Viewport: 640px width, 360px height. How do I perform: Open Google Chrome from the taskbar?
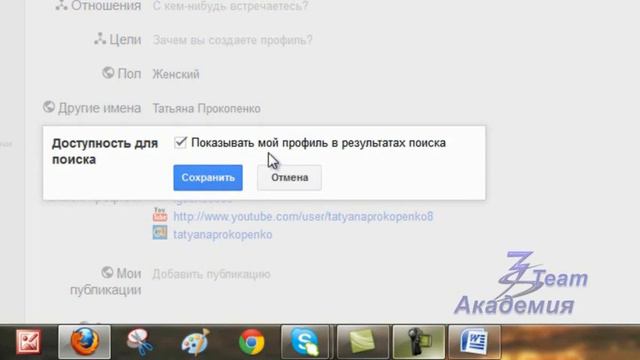(251, 342)
